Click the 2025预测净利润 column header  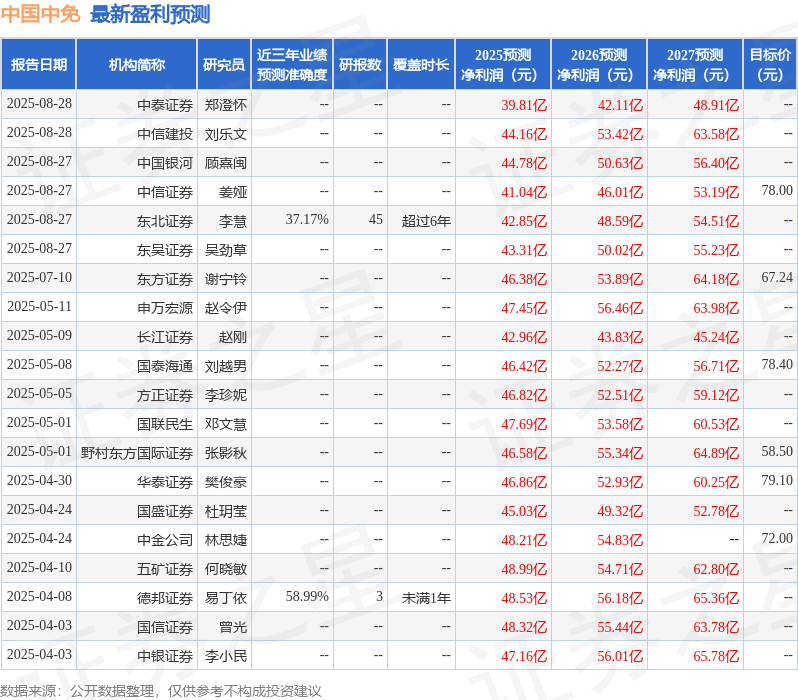(503, 65)
